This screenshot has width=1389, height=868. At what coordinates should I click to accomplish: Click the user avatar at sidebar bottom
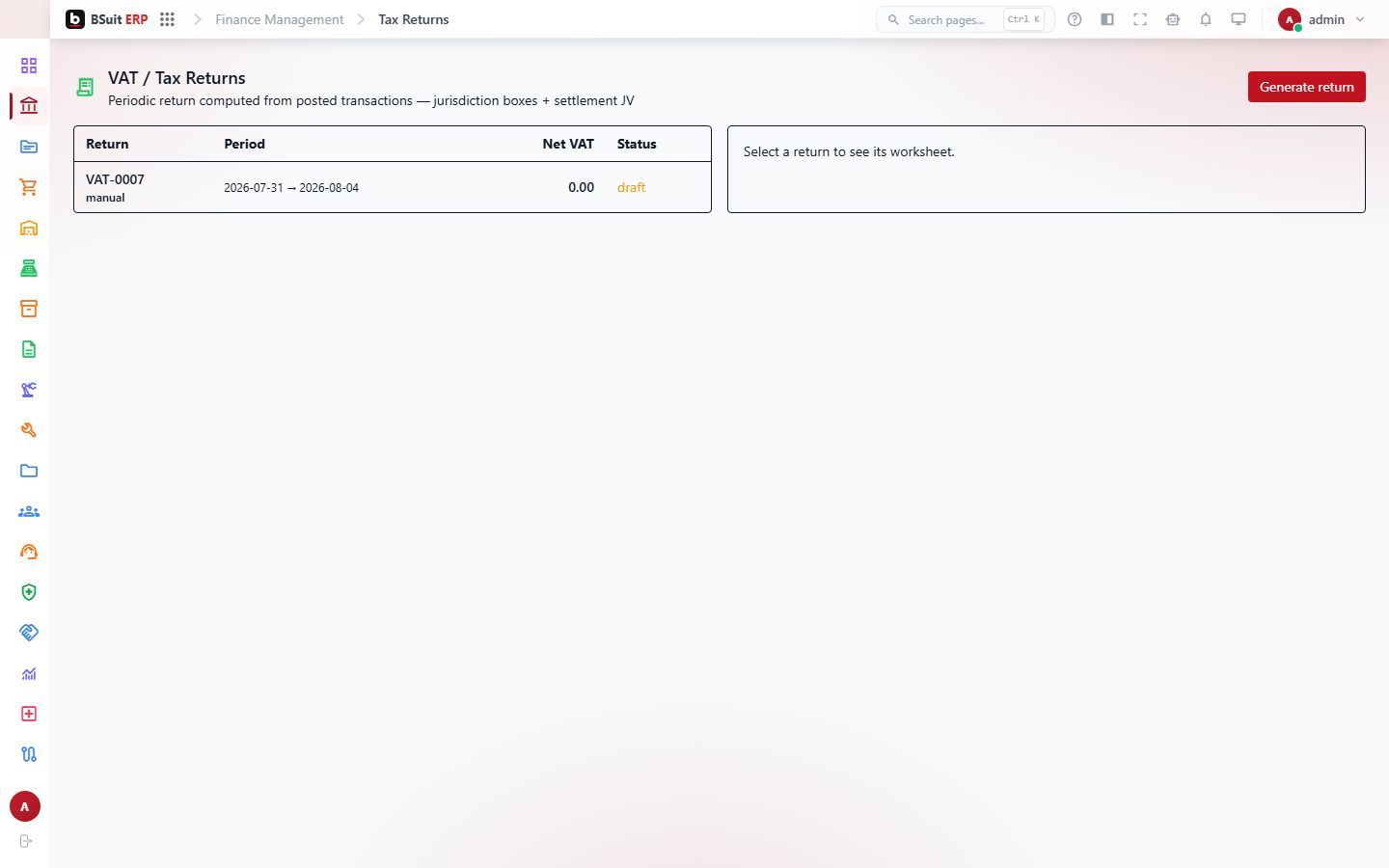[x=25, y=806]
